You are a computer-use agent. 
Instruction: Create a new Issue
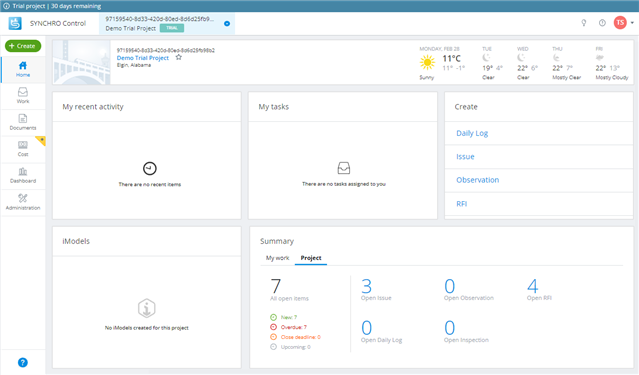pyautogui.click(x=465, y=157)
